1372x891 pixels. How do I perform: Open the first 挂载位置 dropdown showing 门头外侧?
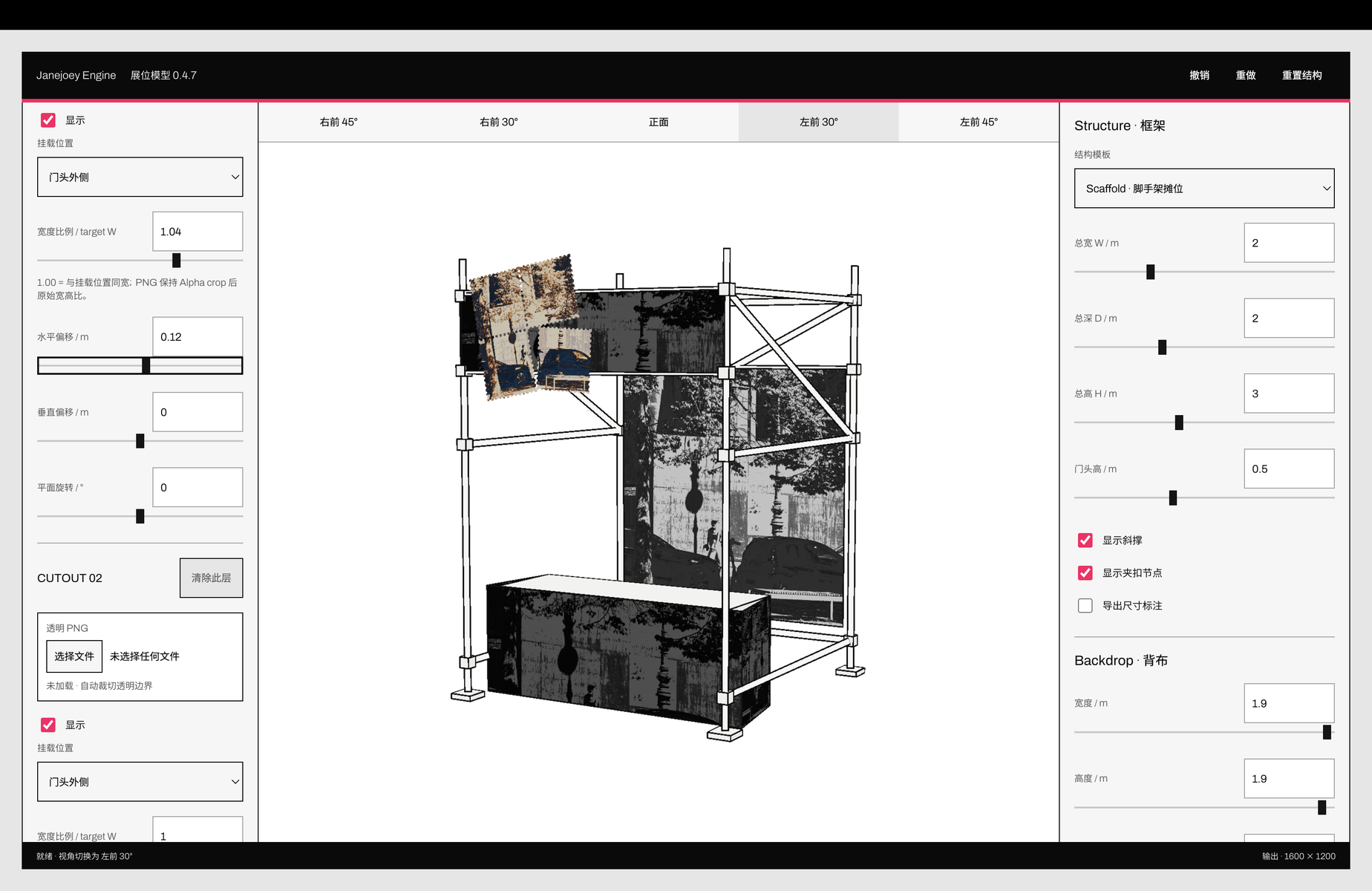140,177
